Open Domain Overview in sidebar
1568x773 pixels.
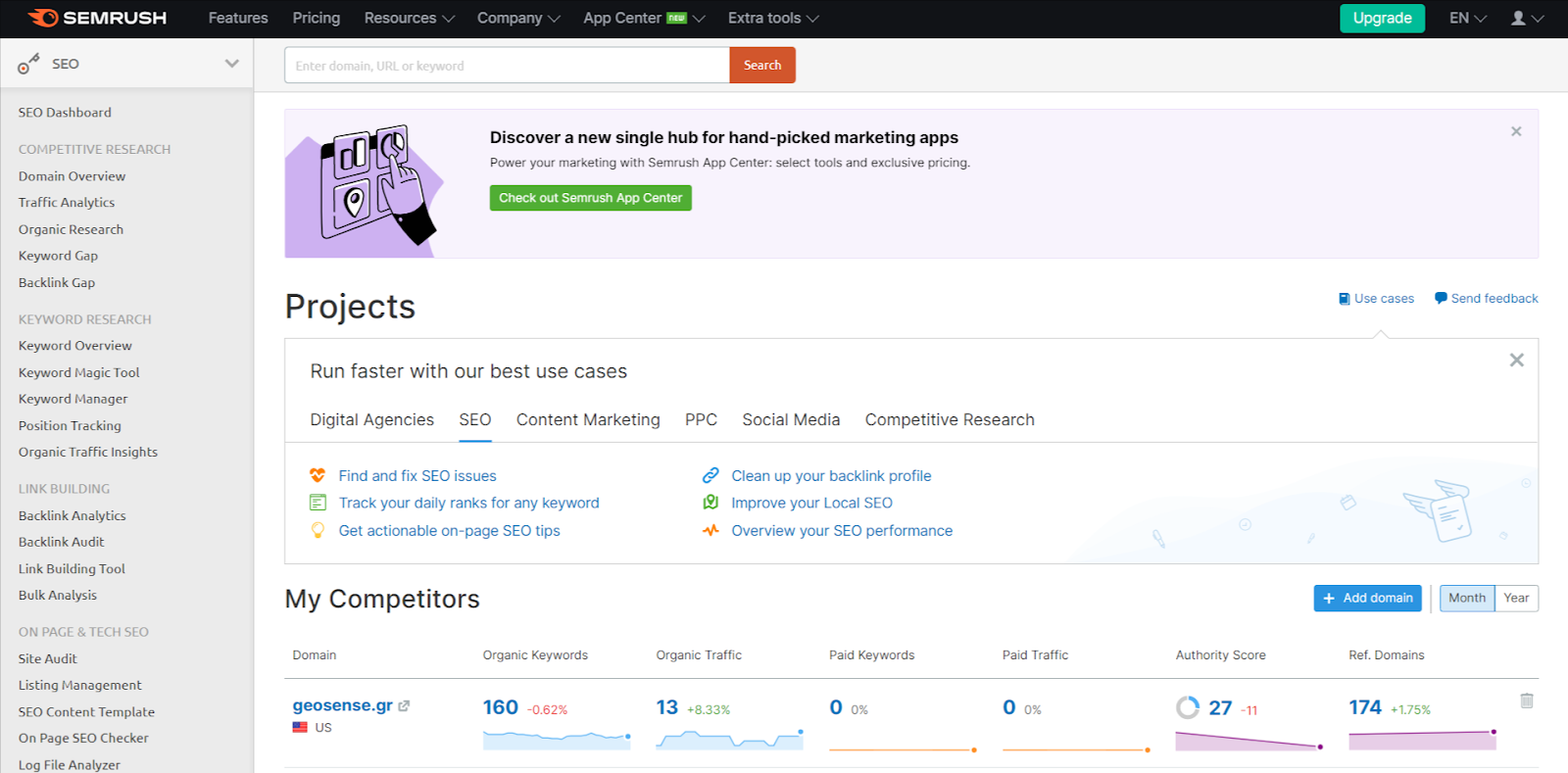[x=72, y=176]
